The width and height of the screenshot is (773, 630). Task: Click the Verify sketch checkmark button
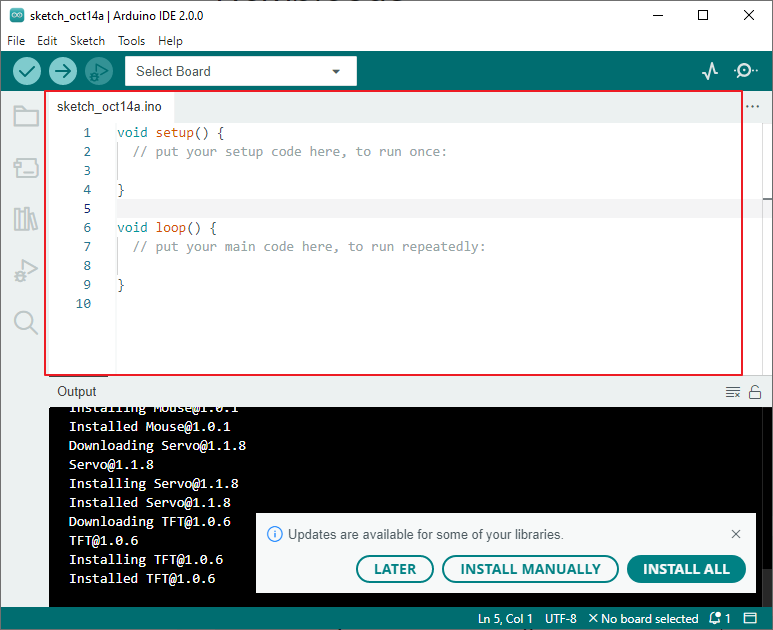click(x=27, y=71)
